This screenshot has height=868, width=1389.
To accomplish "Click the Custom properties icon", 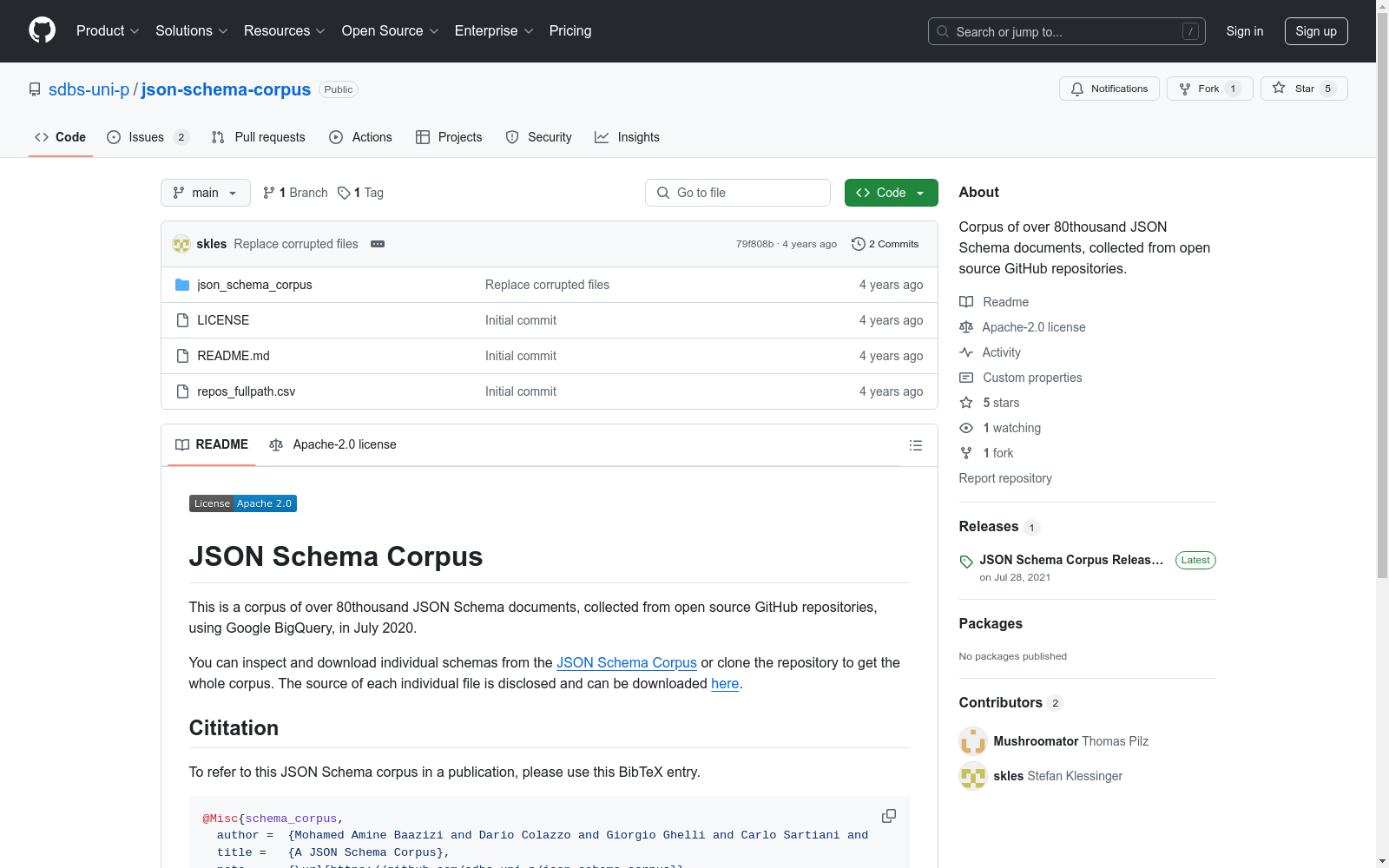I will pos(966,378).
